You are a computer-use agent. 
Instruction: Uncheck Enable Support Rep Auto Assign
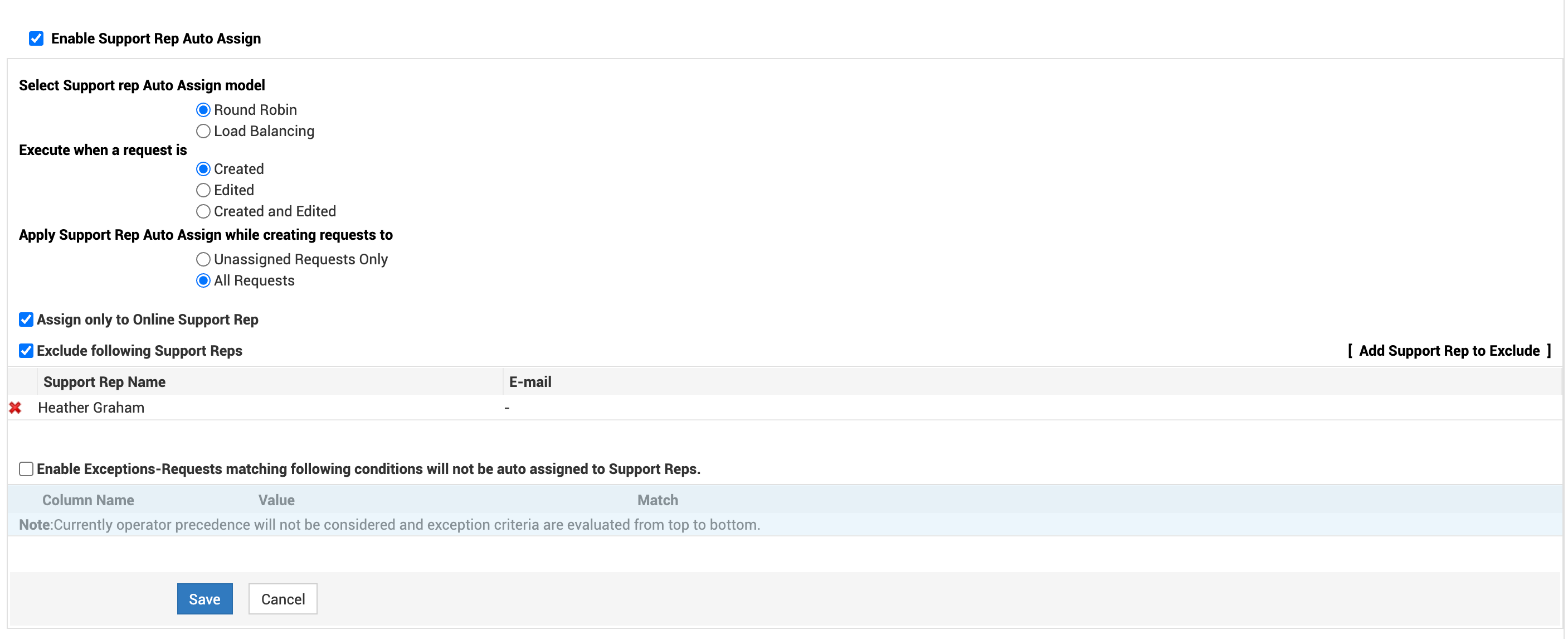(36, 38)
